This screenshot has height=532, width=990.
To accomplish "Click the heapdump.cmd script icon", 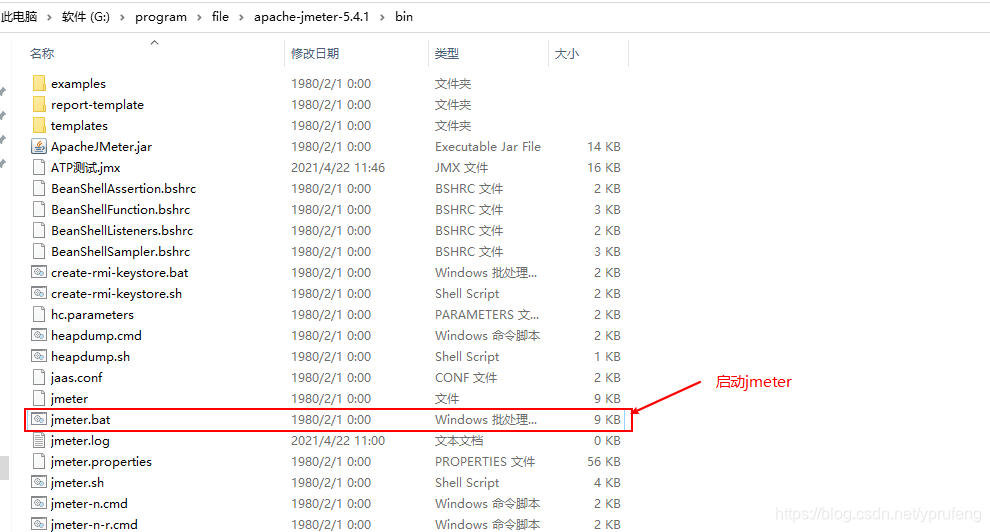I will click(x=39, y=335).
